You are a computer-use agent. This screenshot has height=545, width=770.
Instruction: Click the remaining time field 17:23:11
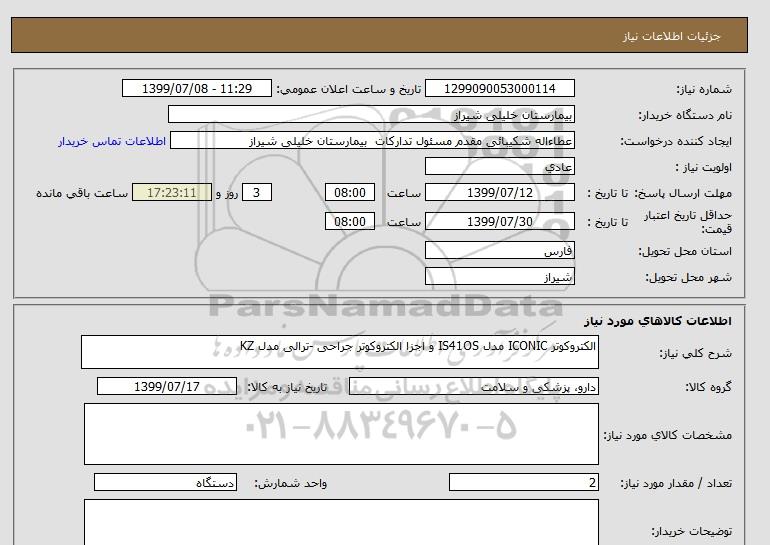[172, 192]
